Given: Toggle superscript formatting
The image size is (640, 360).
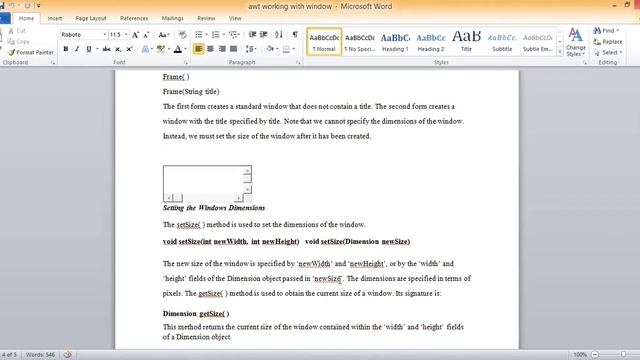Looking at the screenshot, I should coord(129,49).
